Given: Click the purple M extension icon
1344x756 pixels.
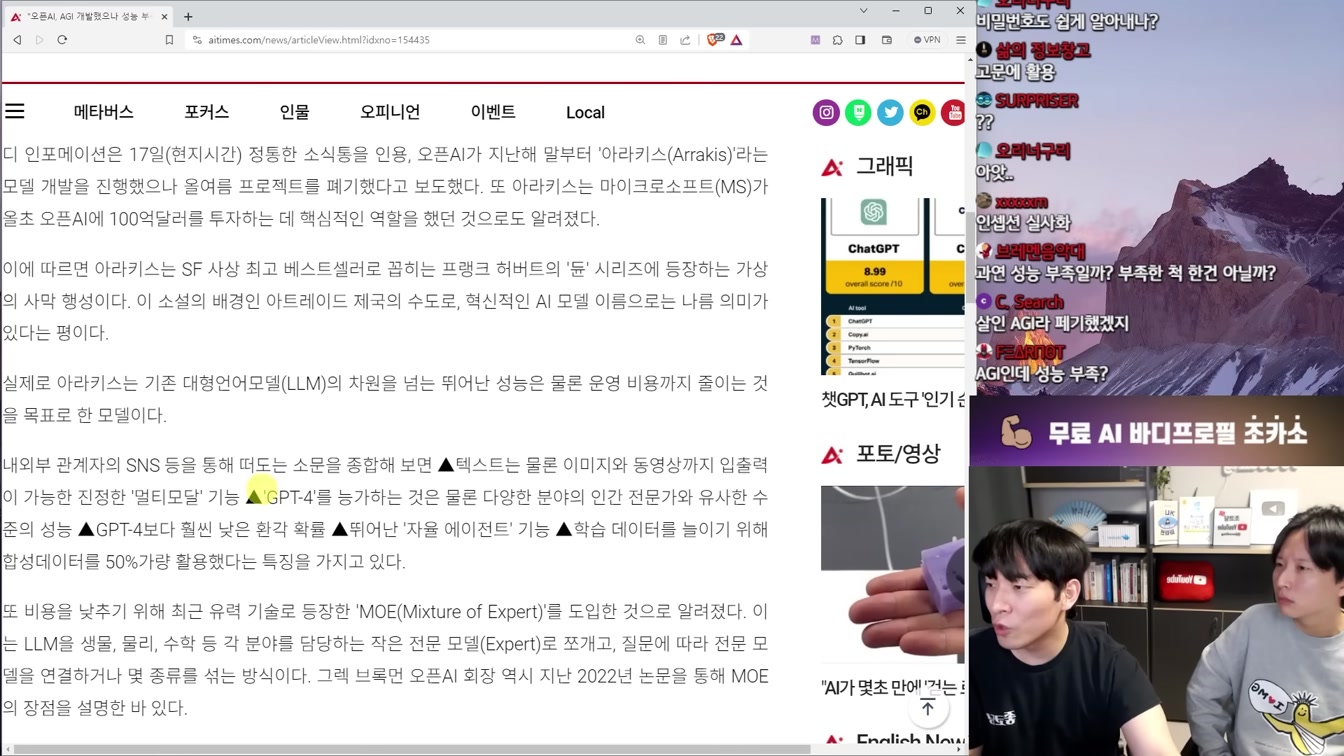Looking at the screenshot, I should pyautogui.click(x=815, y=40).
